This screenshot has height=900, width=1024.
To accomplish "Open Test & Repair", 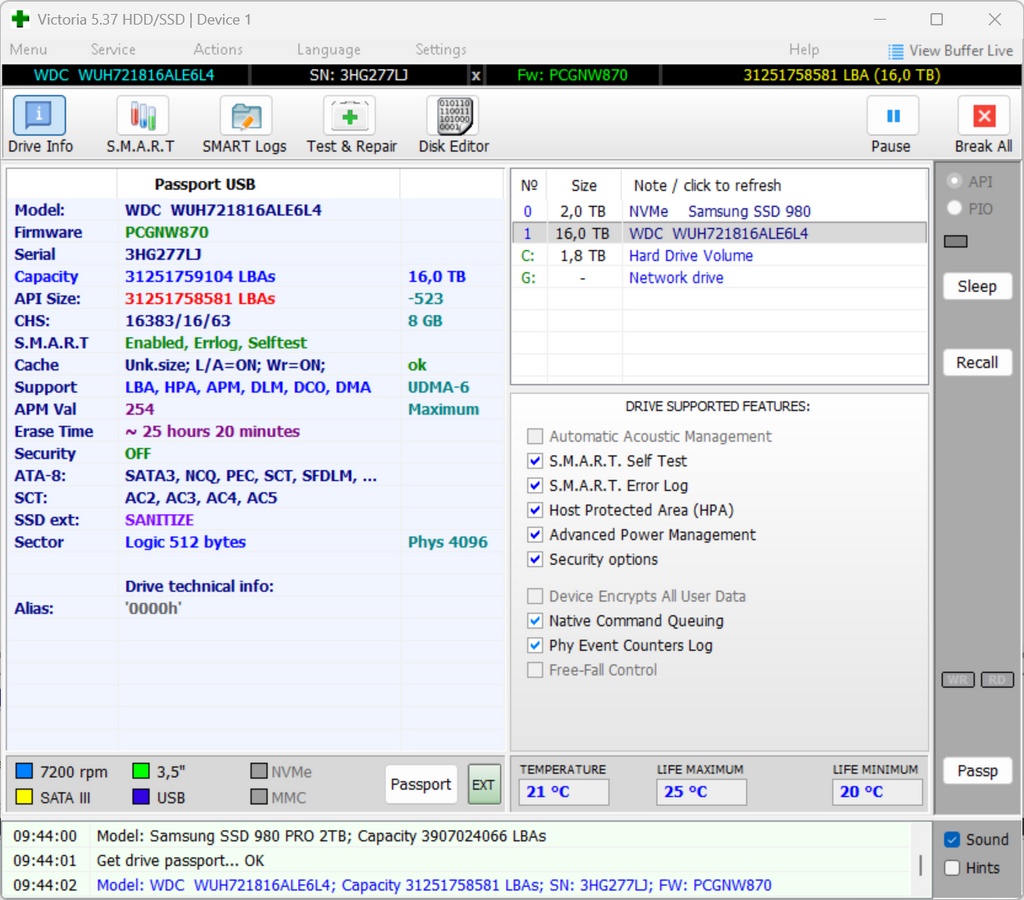I will click(352, 124).
